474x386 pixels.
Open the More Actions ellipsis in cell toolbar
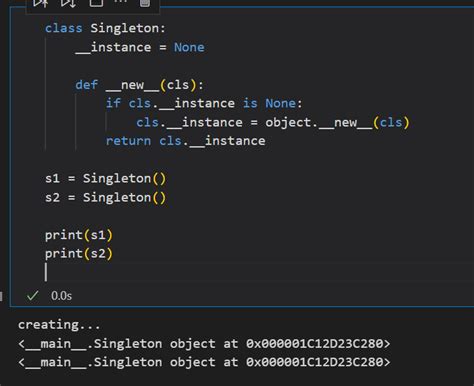pyautogui.click(x=121, y=1)
